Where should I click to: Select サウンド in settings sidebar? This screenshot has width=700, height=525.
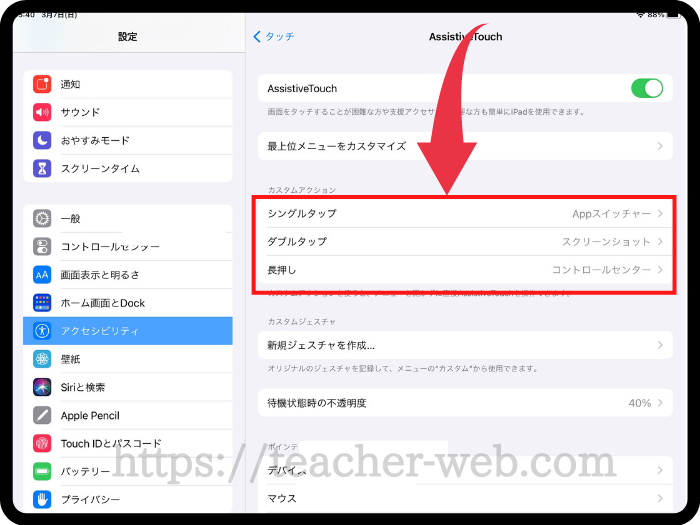[128, 112]
